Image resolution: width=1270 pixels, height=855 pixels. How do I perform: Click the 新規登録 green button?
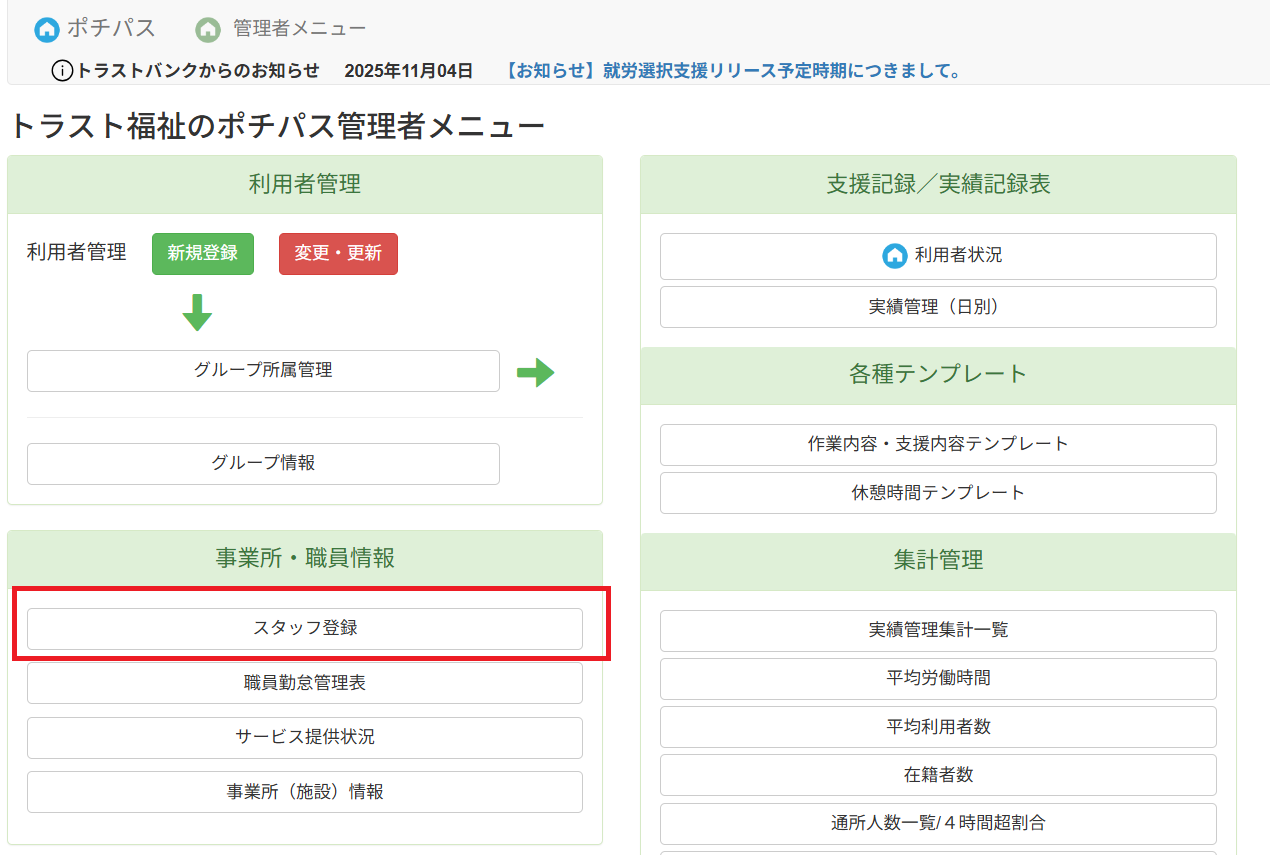tap(202, 254)
